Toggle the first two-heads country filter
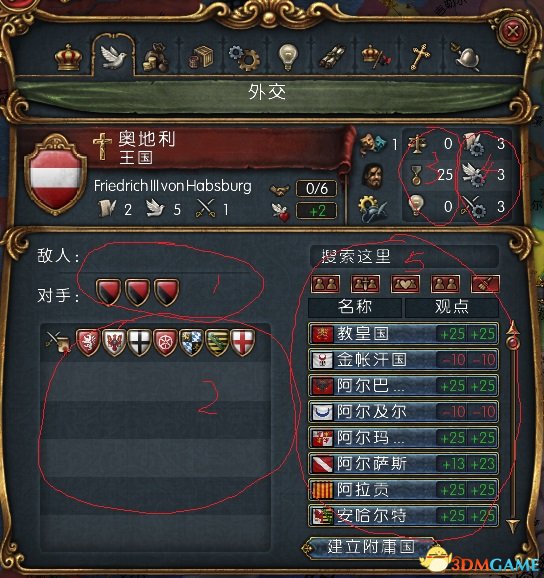 coord(325,283)
